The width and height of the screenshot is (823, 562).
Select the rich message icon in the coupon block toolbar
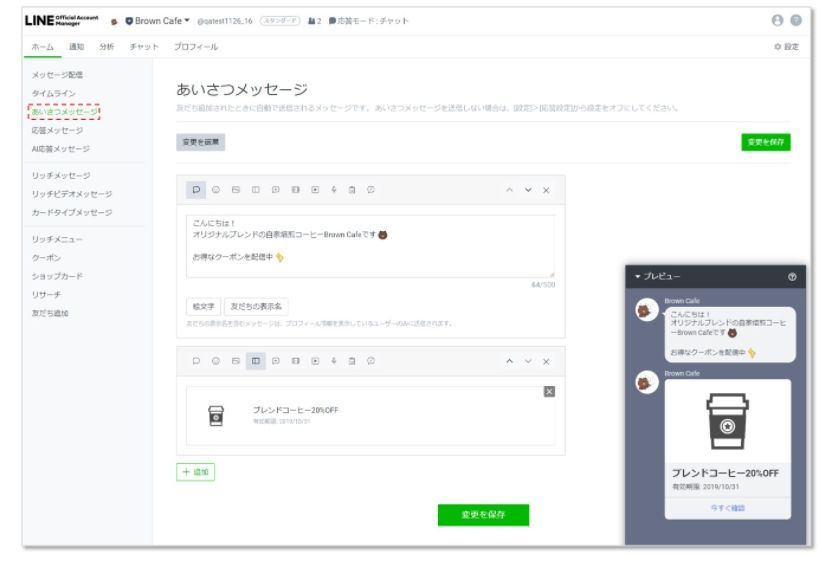276,361
